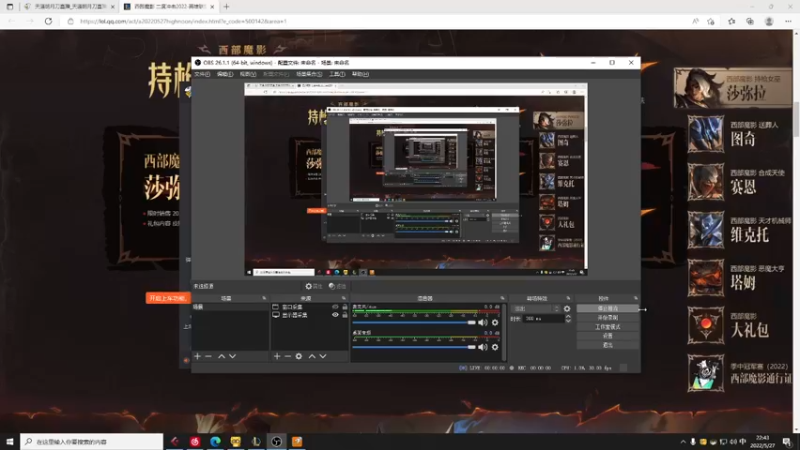
Task: Open scene transition properties gear icon
Action: pyautogui.click(x=567, y=309)
